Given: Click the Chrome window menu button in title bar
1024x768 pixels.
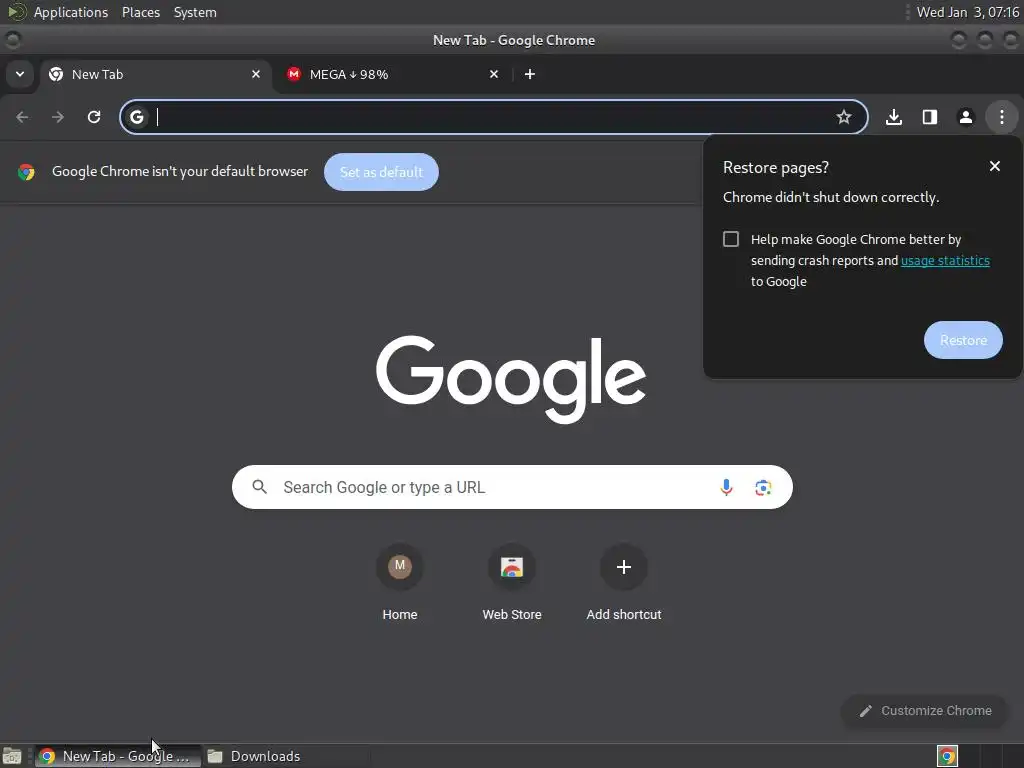Looking at the screenshot, I should 12,40.
